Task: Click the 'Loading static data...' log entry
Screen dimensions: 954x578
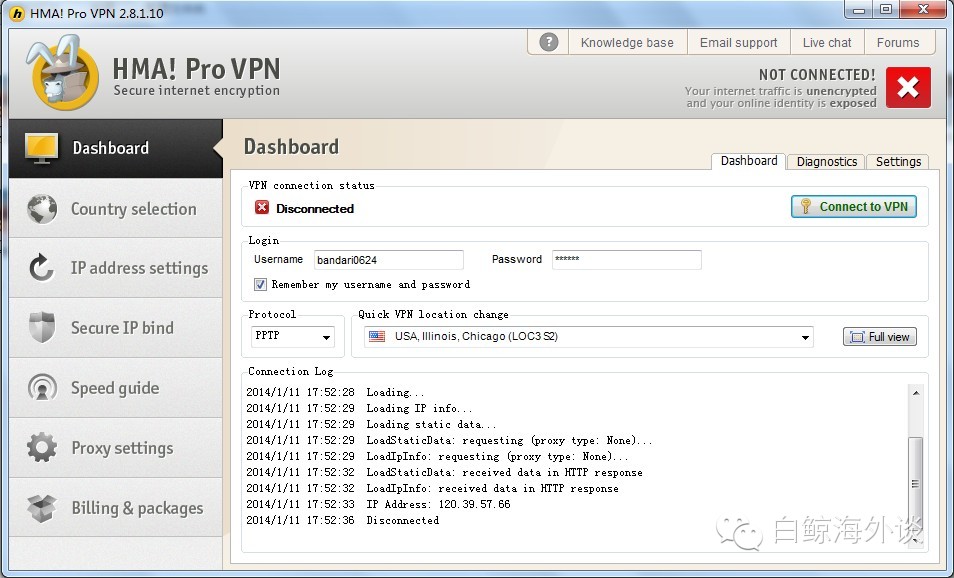Action: 371,424
